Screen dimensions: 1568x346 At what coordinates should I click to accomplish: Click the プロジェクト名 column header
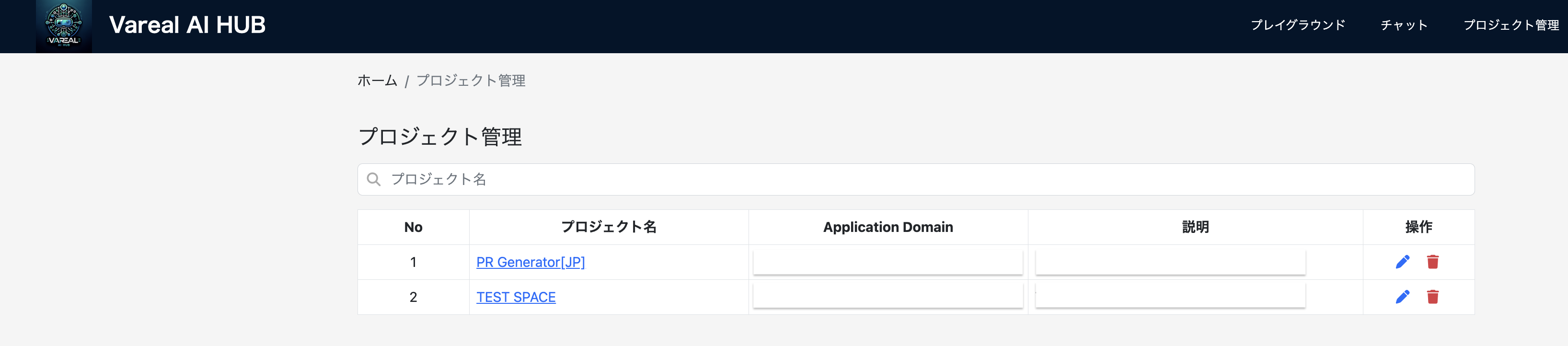(609, 227)
